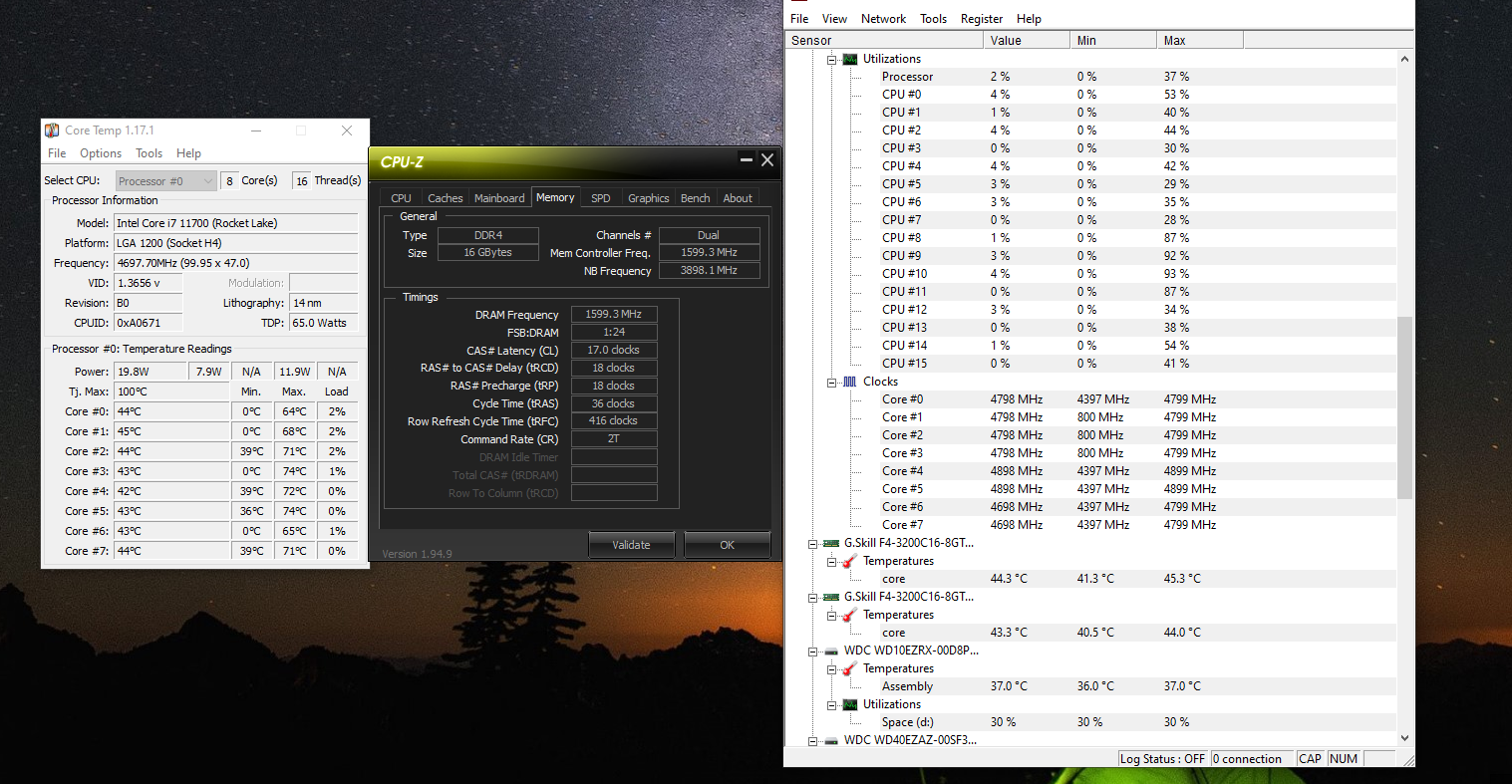Select the Processor utilization row in HWMonitor

1091,77
